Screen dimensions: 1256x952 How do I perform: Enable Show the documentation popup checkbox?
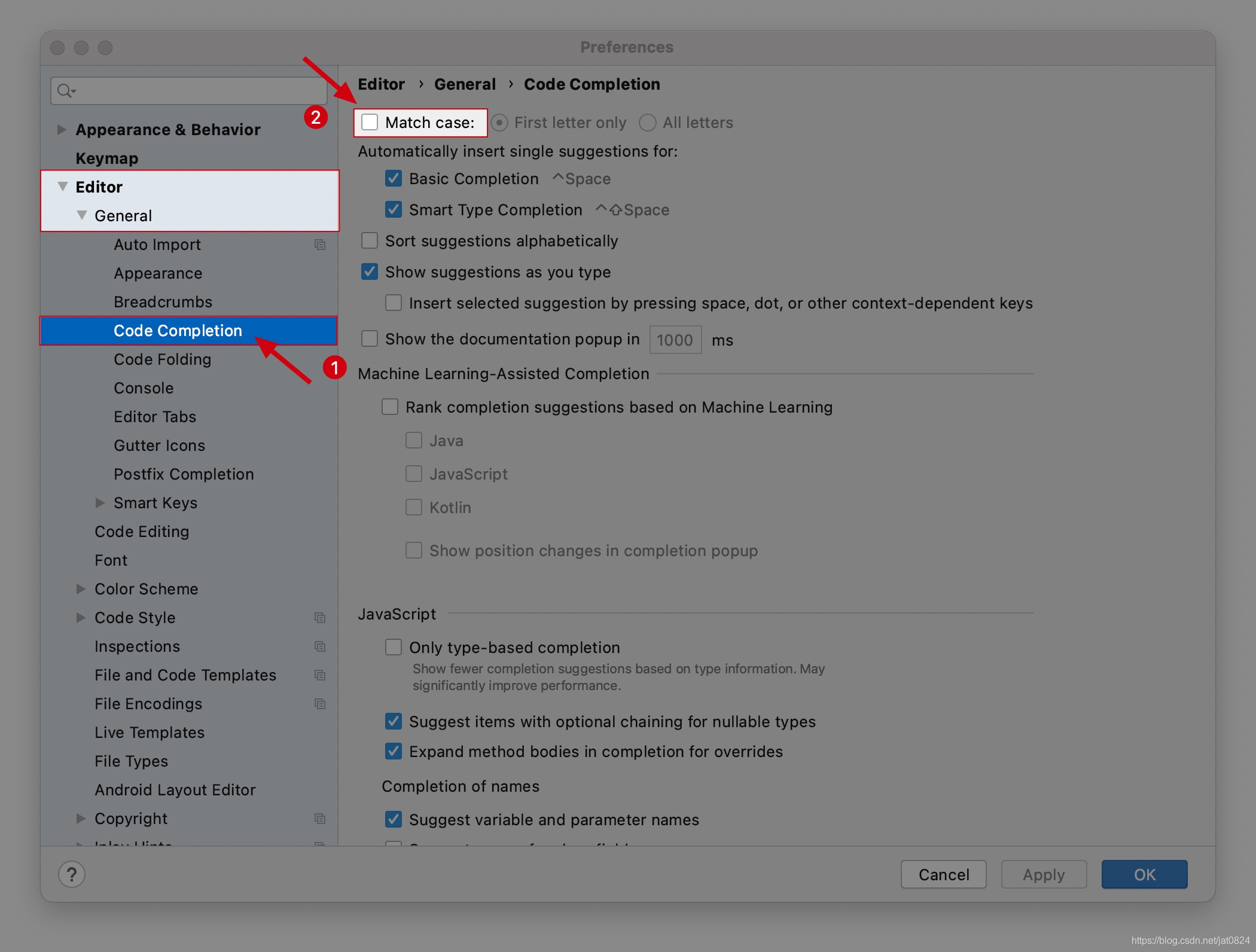(x=370, y=338)
